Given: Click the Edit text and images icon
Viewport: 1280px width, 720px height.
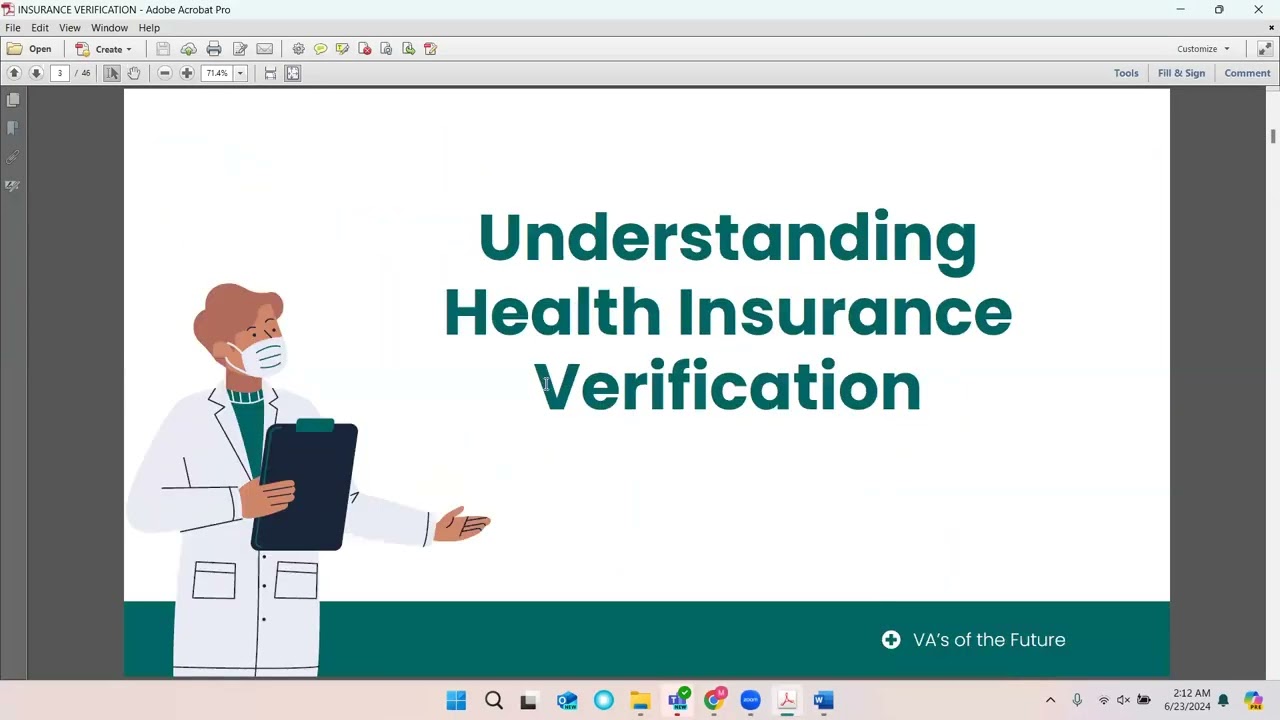Looking at the screenshot, I should tap(240, 49).
